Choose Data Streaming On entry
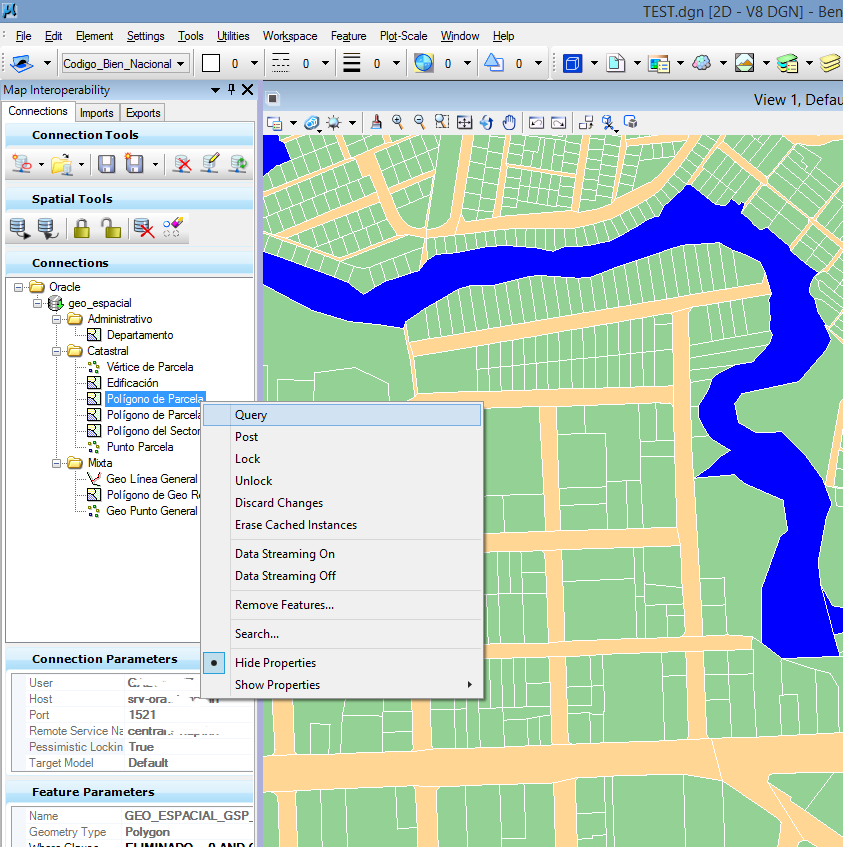The image size is (843, 847). click(342, 554)
